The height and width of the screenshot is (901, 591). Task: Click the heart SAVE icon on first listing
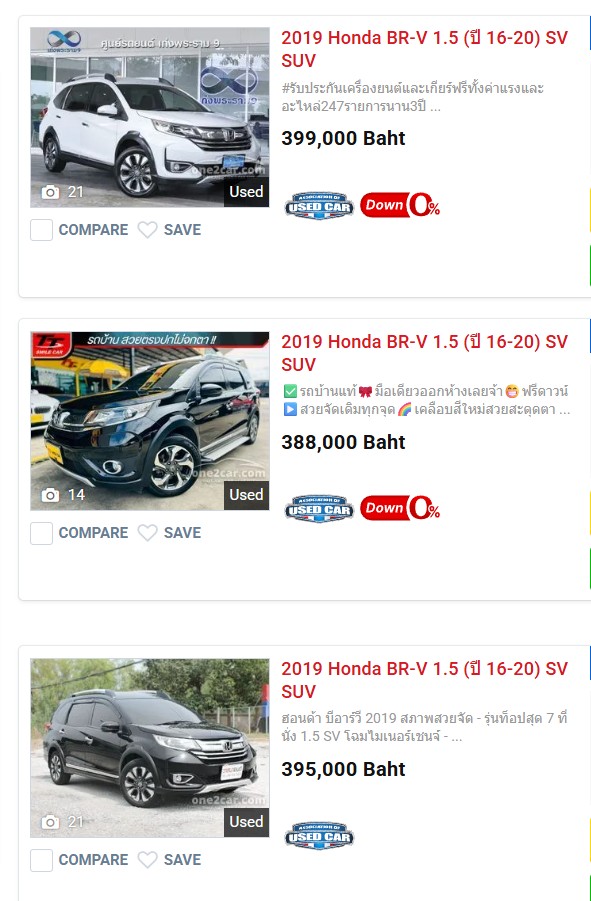pyautogui.click(x=147, y=230)
